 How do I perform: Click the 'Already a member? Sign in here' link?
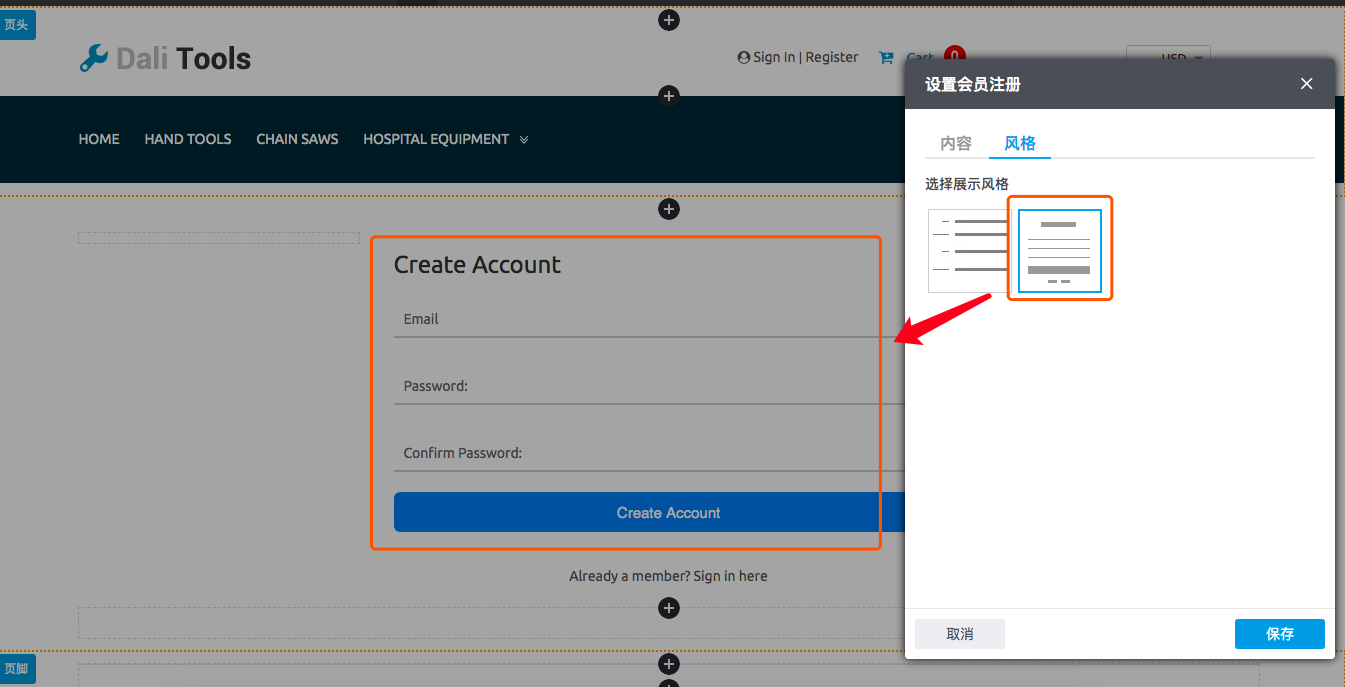tap(668, 576)
